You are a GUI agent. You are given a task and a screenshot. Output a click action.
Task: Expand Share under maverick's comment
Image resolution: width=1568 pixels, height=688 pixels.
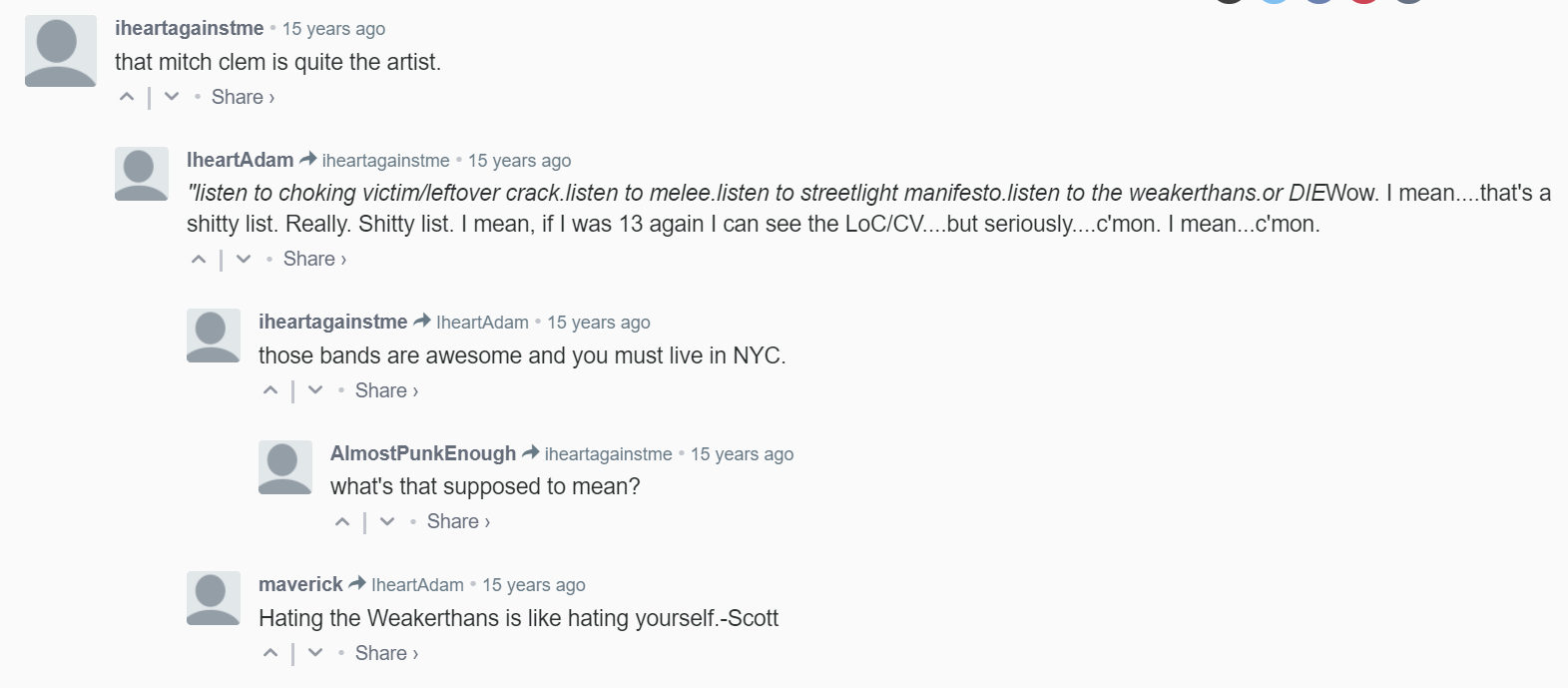pos(386,653)
